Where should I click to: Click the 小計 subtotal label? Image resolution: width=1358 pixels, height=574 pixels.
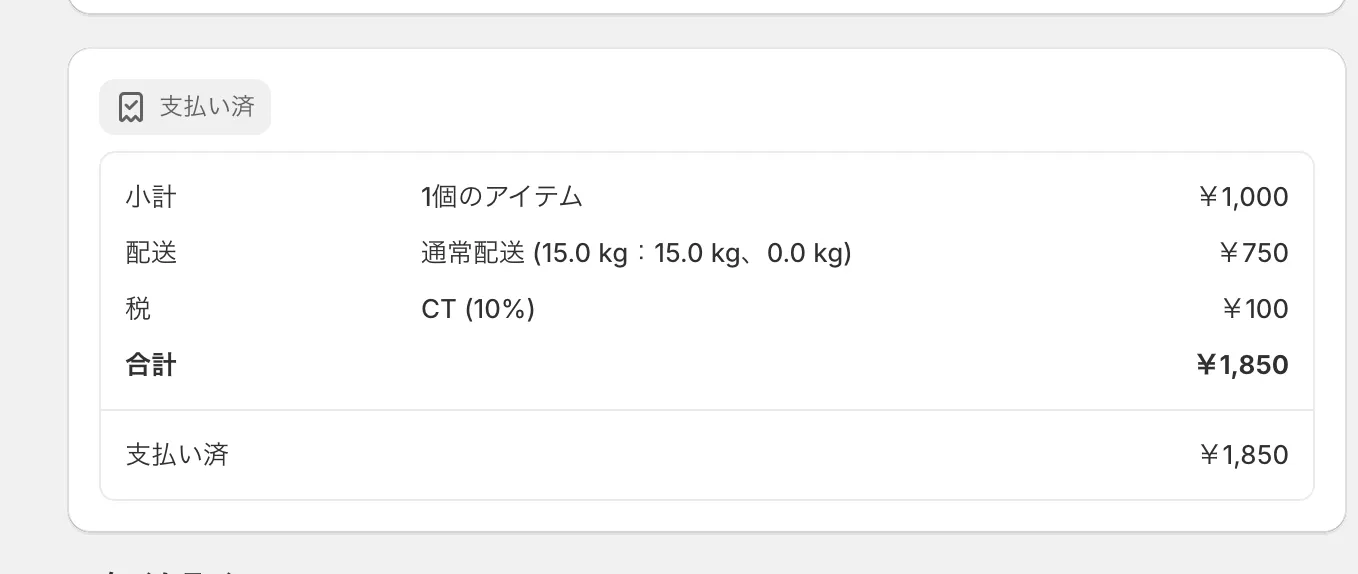151,197
